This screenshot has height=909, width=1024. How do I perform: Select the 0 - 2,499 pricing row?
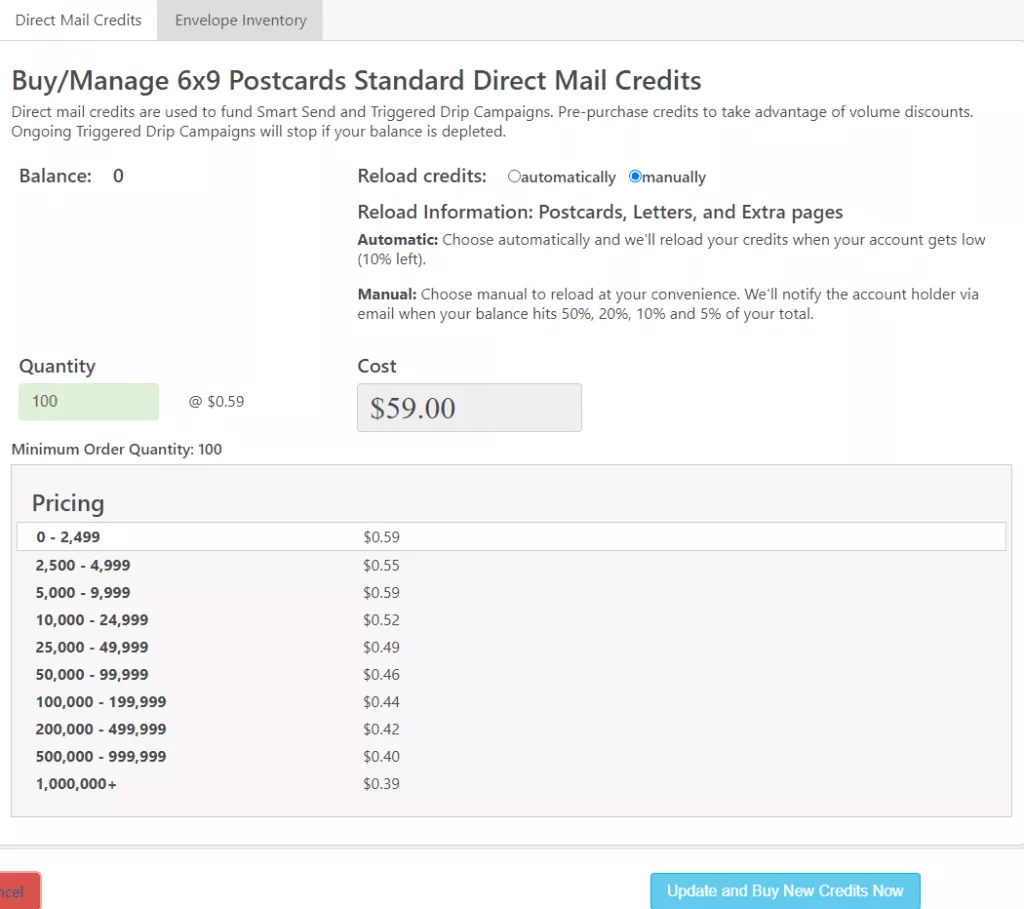pos(511,537)
